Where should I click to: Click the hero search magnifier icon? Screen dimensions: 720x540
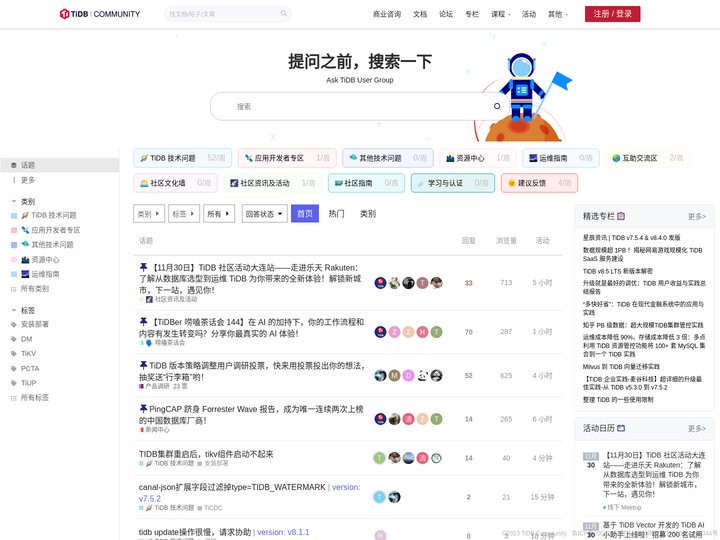click(497, 106)
